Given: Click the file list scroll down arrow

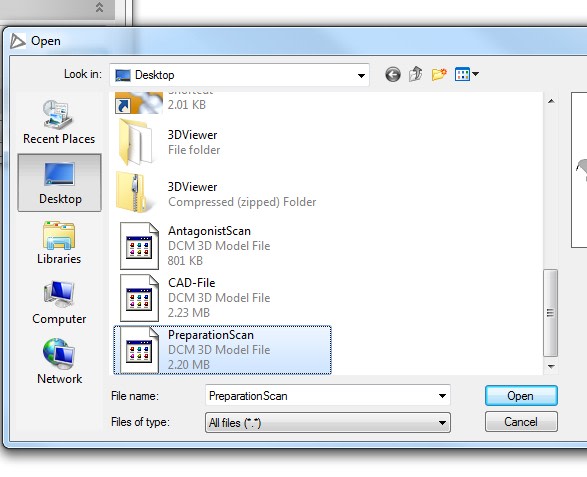Looking at the screenshot, I should [x=551, y=367].
